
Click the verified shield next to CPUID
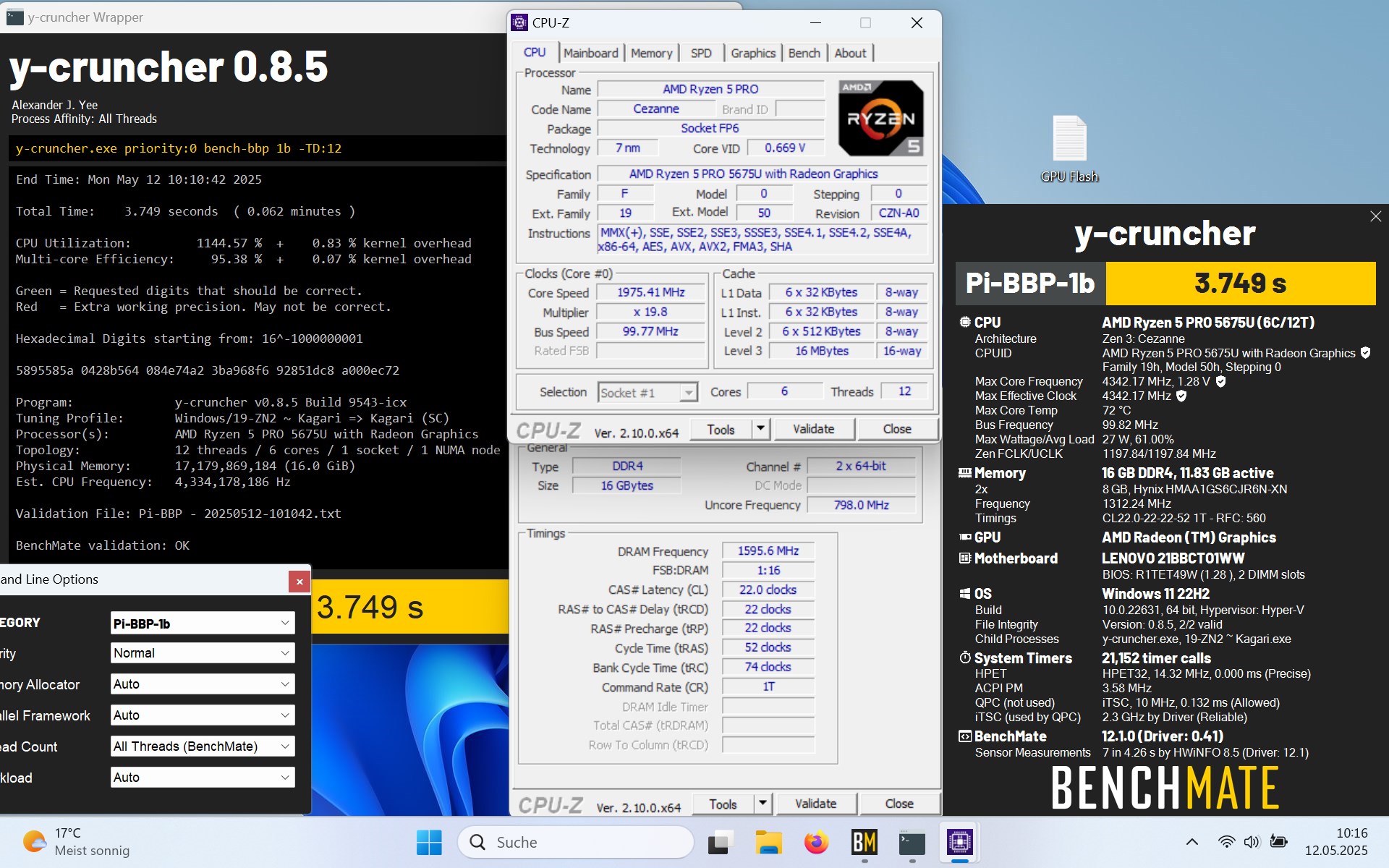click(1366, 353)
